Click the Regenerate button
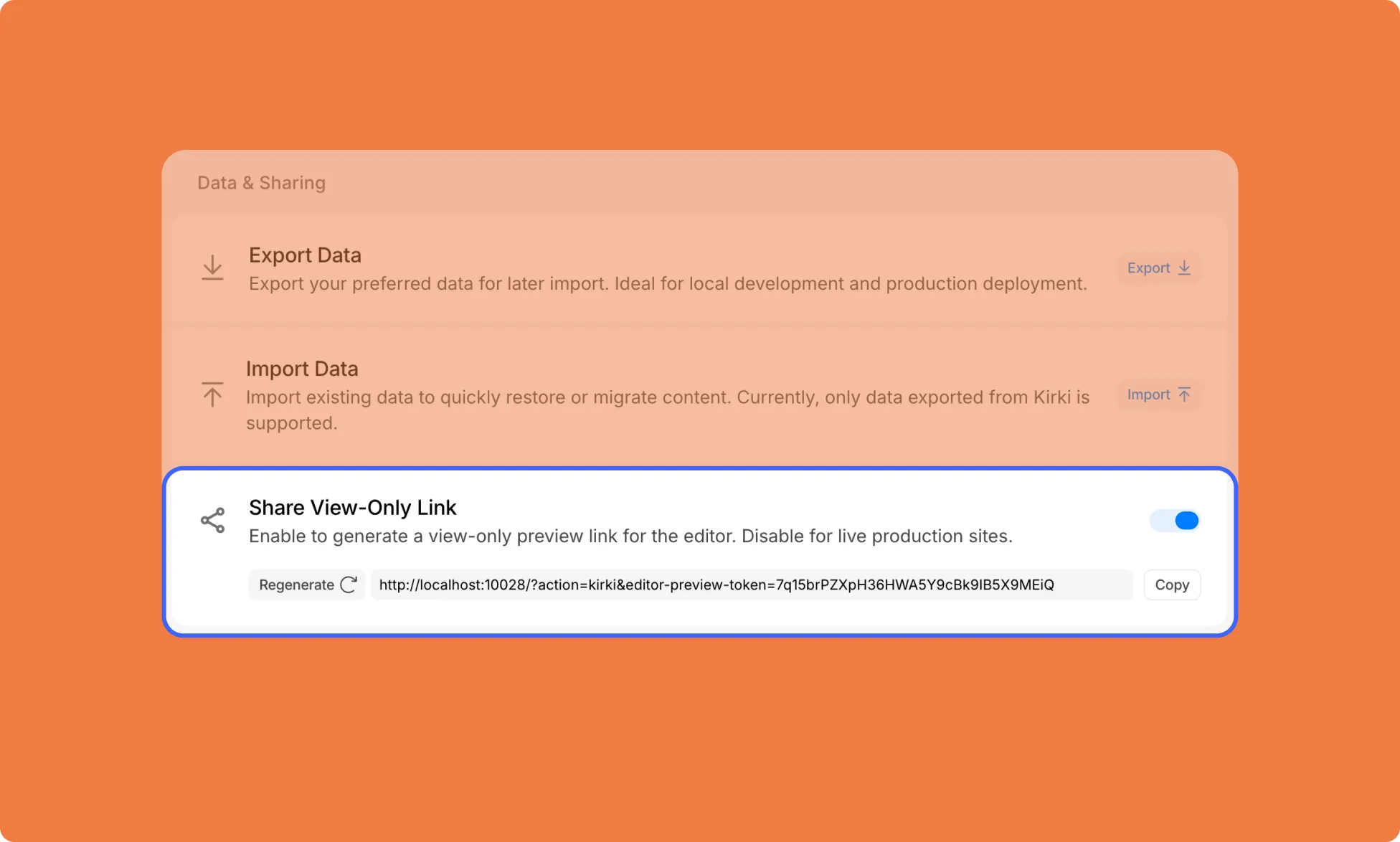The height and width of the screenshot is (842, 1400). (307, 585)
